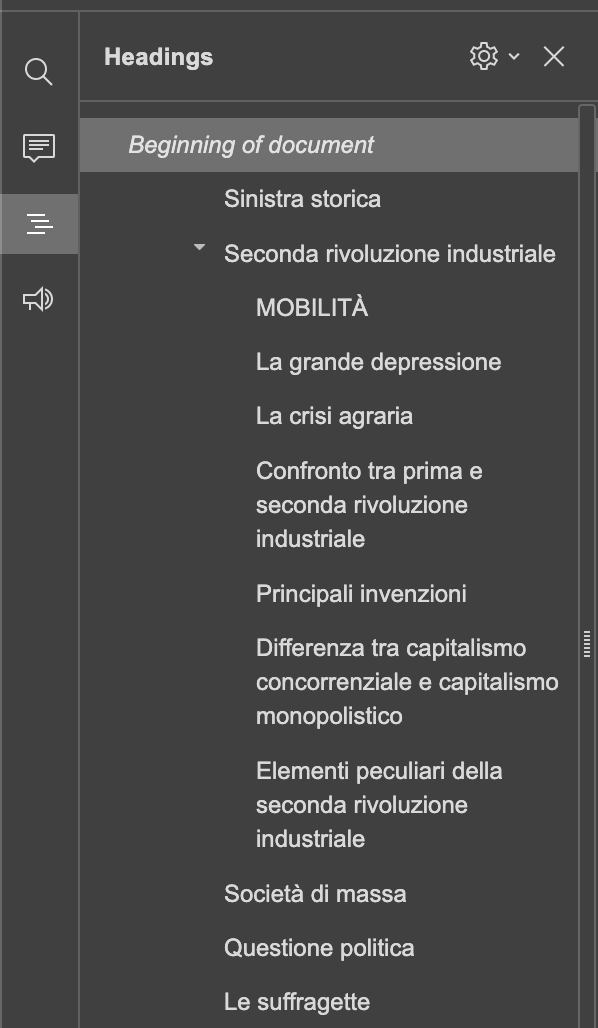Close the Headings pane
The height and width of the screenshot is (1028, 598).
tap(553, 57)
